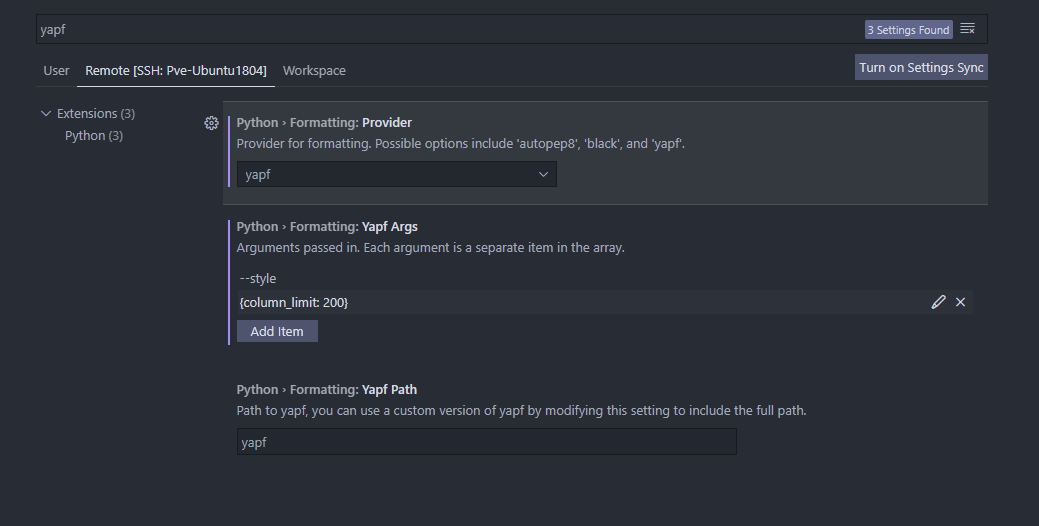Select the Remote SSH Pve-Ubuntu1804 tab
The width and height of the screenshot is (1039, 526).
[176, 71]
